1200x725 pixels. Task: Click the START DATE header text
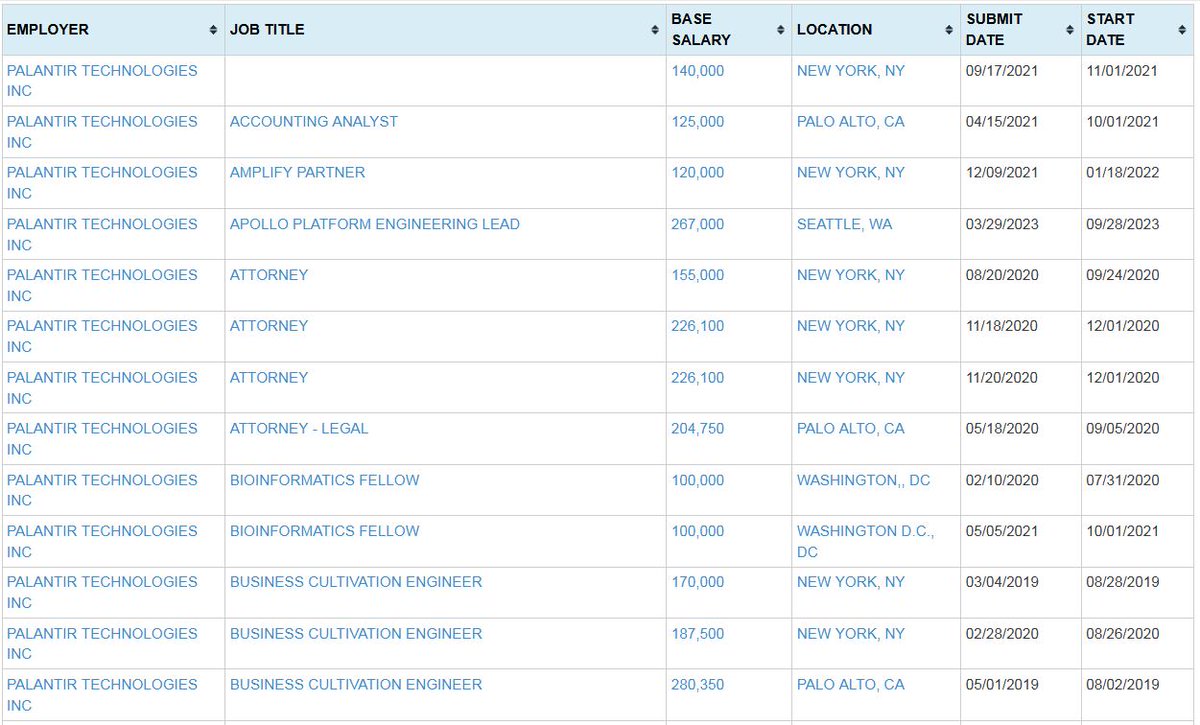click(x=1110, y=30)
